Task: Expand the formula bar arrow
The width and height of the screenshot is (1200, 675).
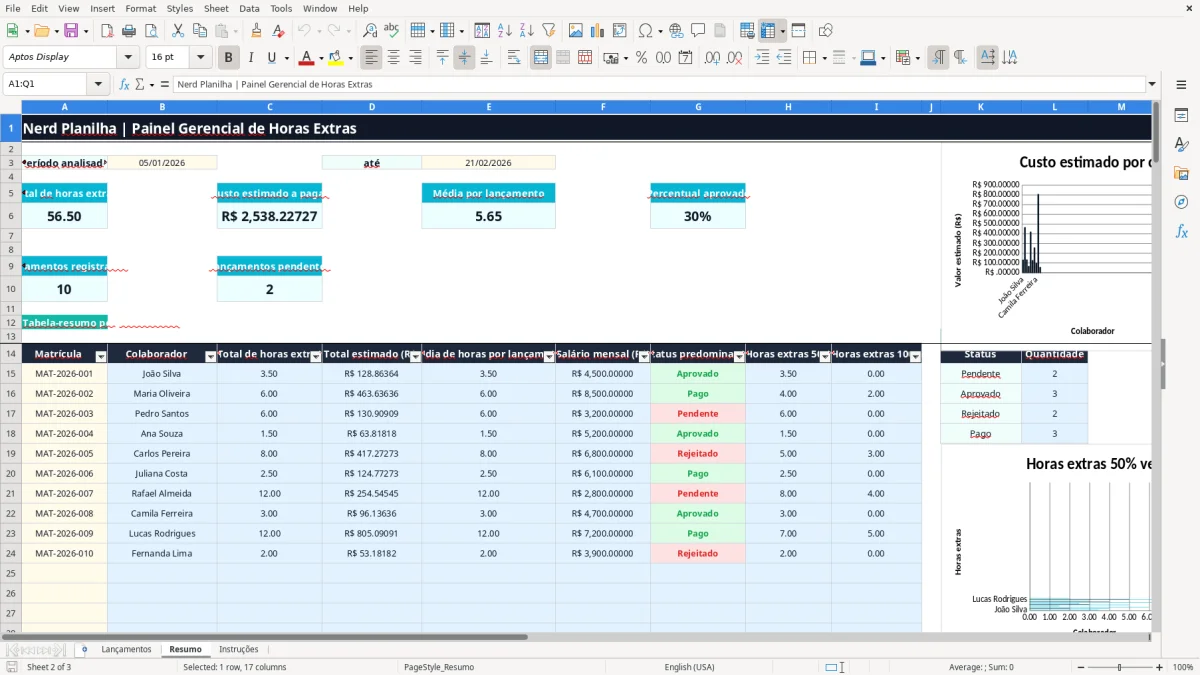Action: click(x=1152, y=84)
